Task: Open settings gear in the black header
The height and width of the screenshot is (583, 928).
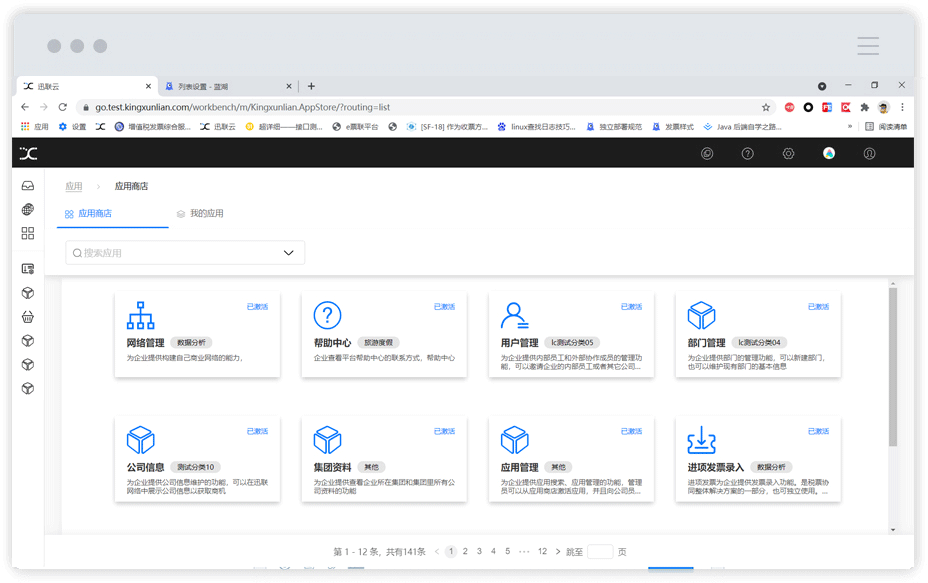Action: pyautogui.click(x=788, y=153)
